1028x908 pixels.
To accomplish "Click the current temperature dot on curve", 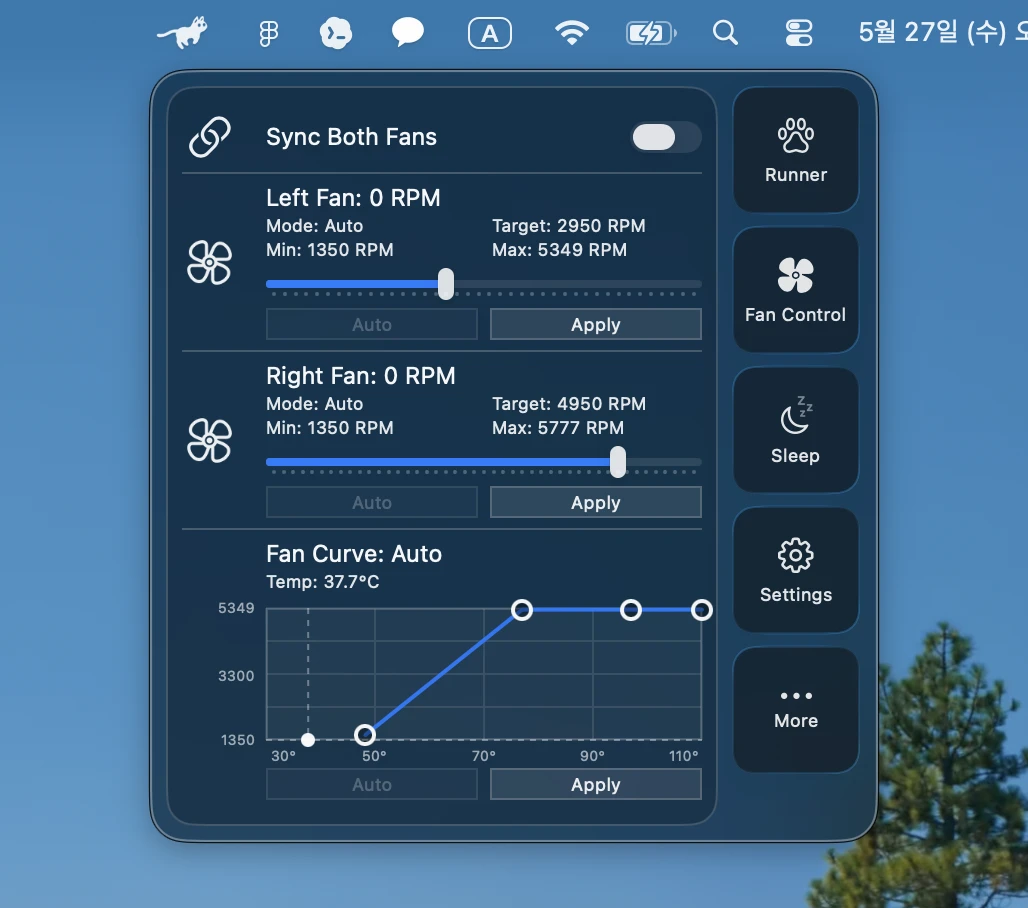I will [x=308, y=740].
